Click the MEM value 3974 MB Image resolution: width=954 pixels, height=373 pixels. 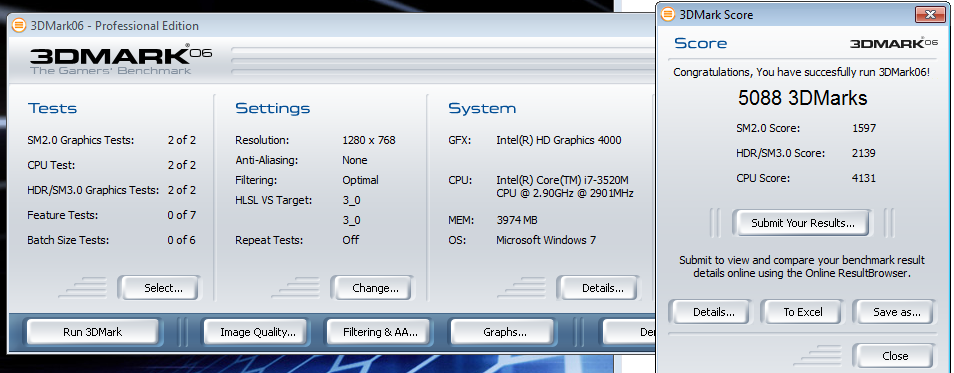[517, 220]
